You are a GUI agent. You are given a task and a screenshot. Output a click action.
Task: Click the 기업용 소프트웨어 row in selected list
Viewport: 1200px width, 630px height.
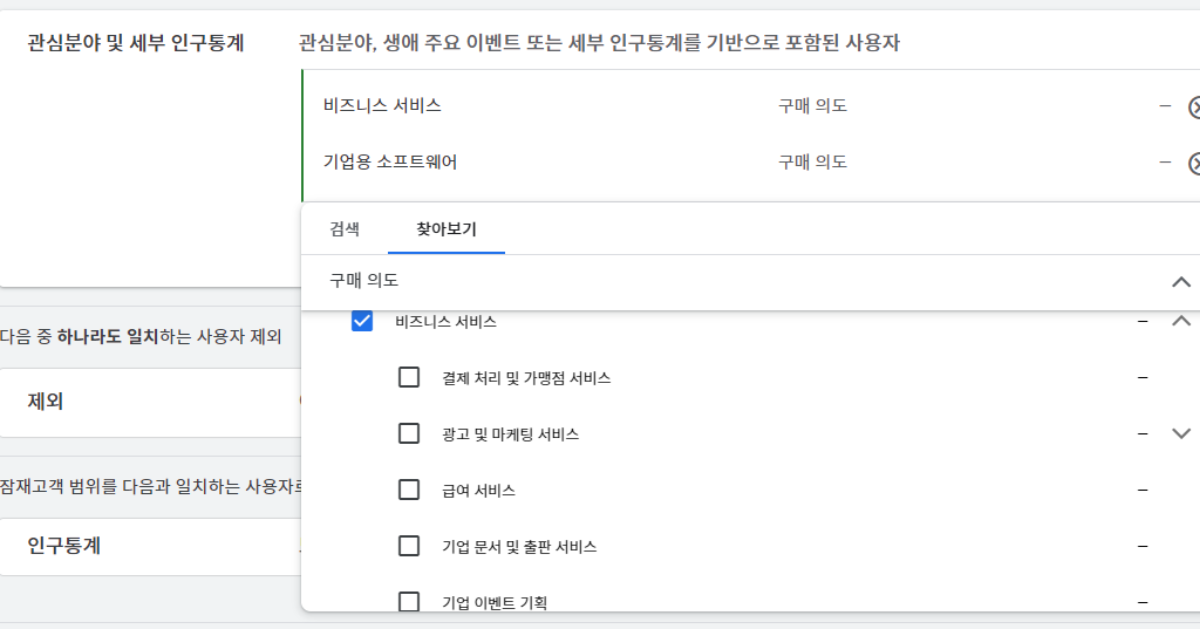tap(390, 162)
